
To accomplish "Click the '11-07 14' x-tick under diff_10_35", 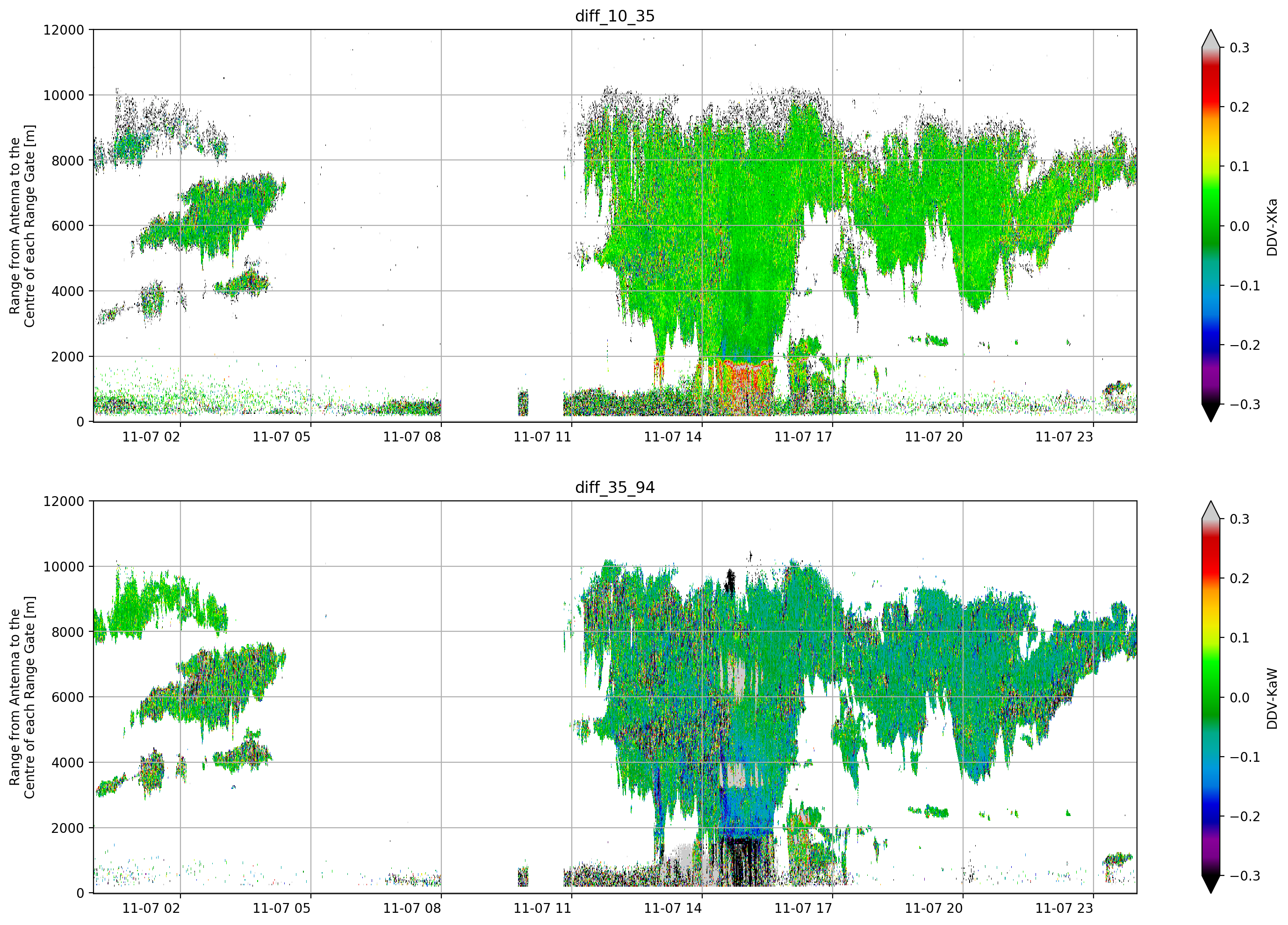I will 673,437.
